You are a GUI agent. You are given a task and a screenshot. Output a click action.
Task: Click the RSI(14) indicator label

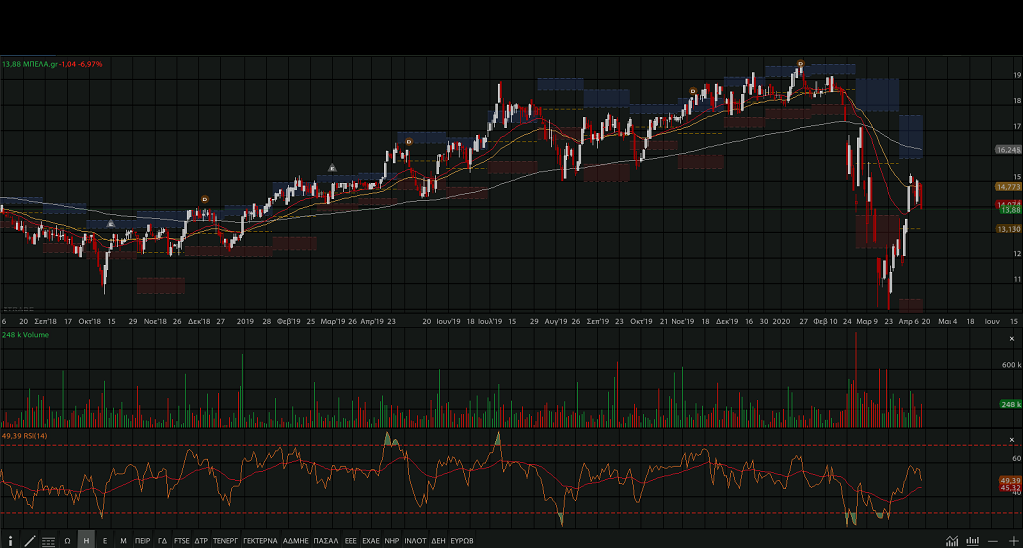[24, 436]
